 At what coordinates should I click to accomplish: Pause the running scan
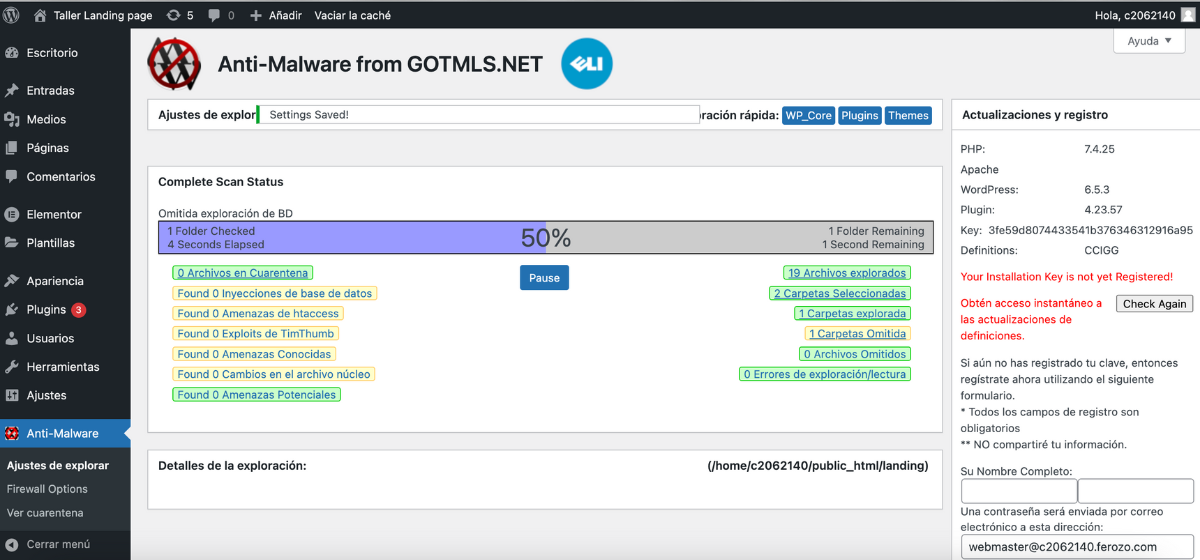[x=544, y=278]
